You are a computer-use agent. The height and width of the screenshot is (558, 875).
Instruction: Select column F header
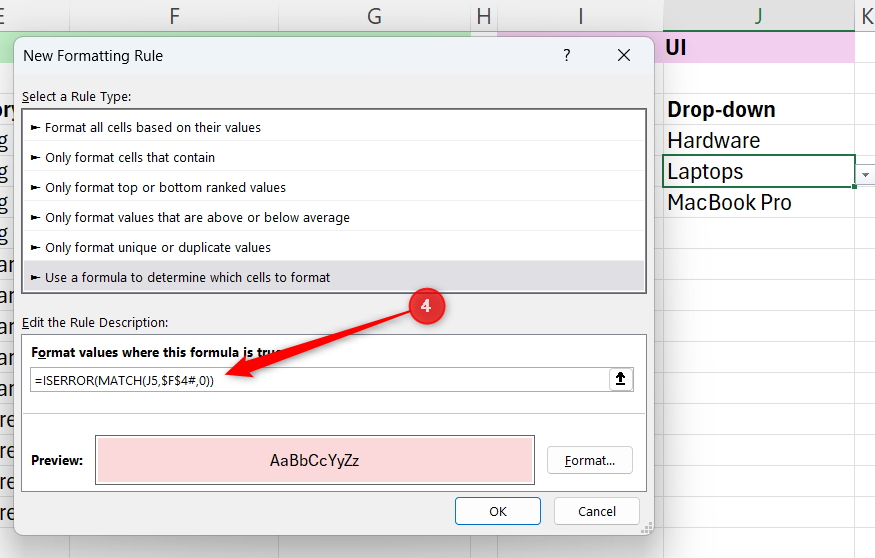click(x=174, y=16)
